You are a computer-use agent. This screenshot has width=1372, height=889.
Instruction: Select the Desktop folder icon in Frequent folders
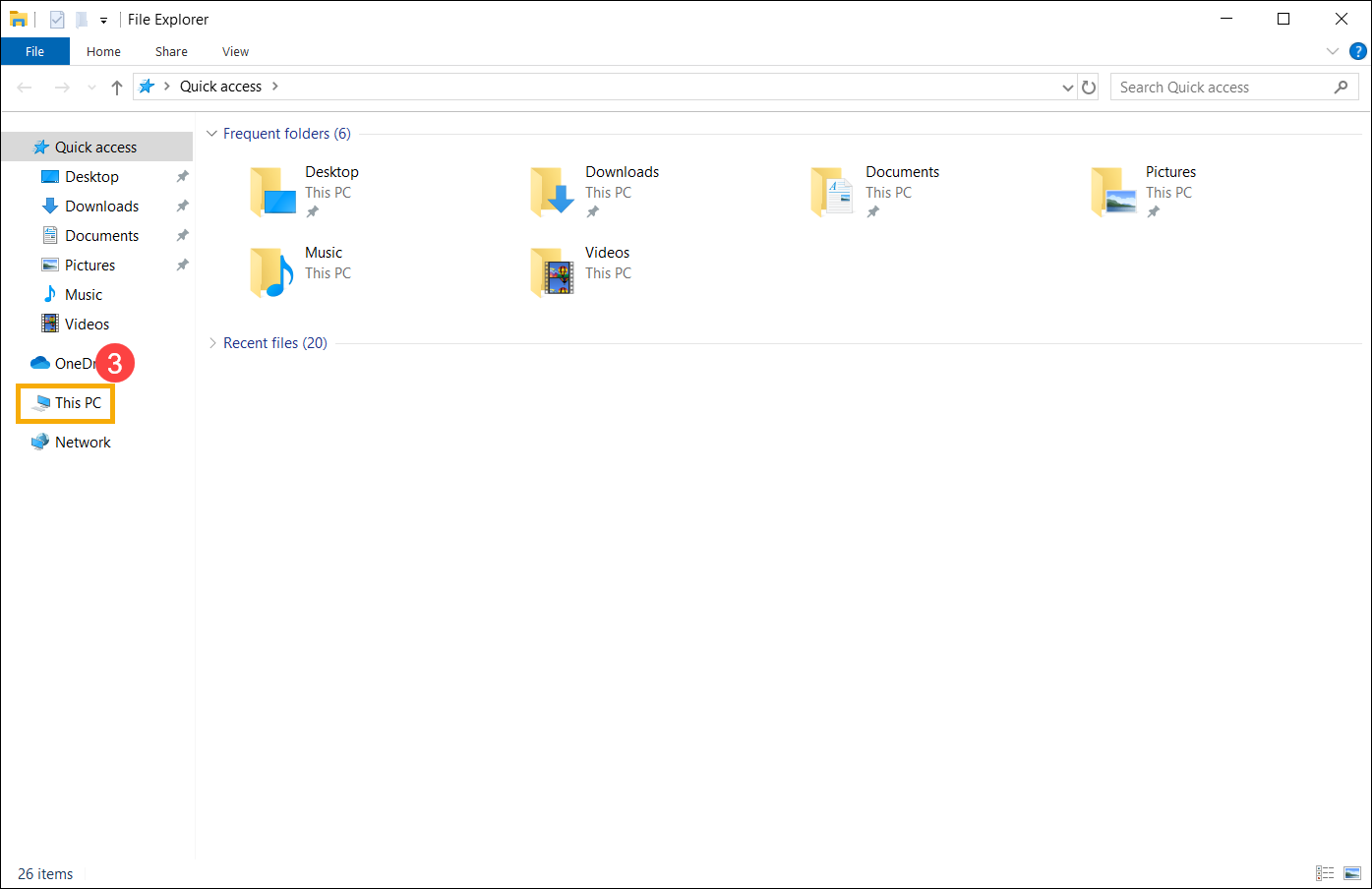[x=273, y=192]
